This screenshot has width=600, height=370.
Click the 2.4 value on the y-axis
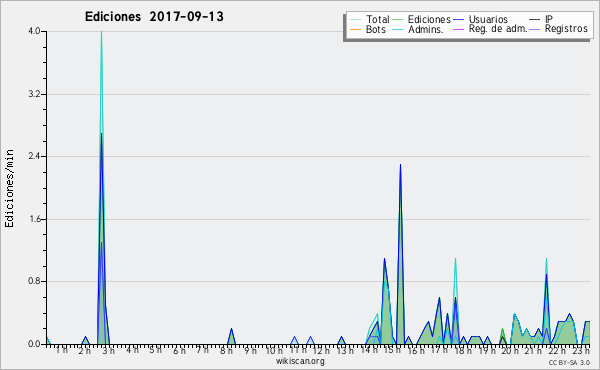[35, 156]
